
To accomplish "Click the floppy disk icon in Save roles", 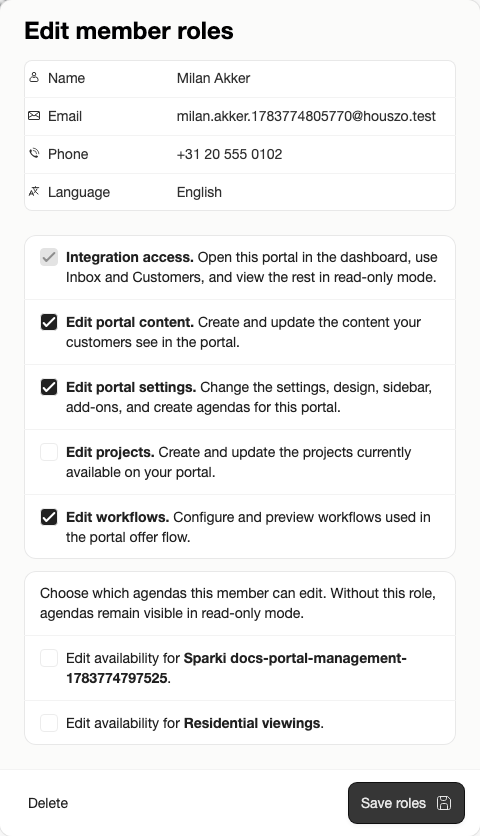I will (444, 803).
